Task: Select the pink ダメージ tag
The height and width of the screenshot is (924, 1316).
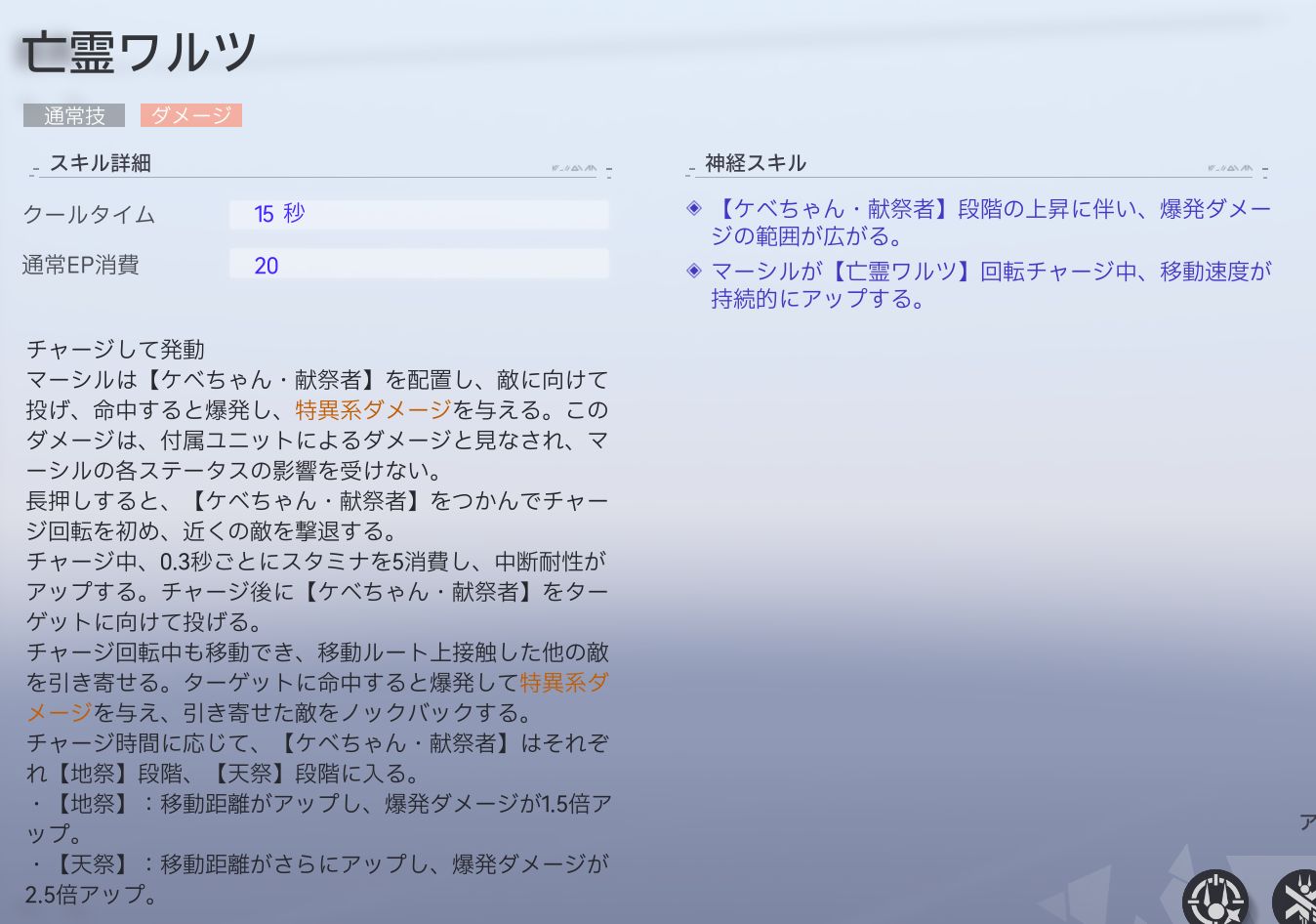Action: coord(191,115)
